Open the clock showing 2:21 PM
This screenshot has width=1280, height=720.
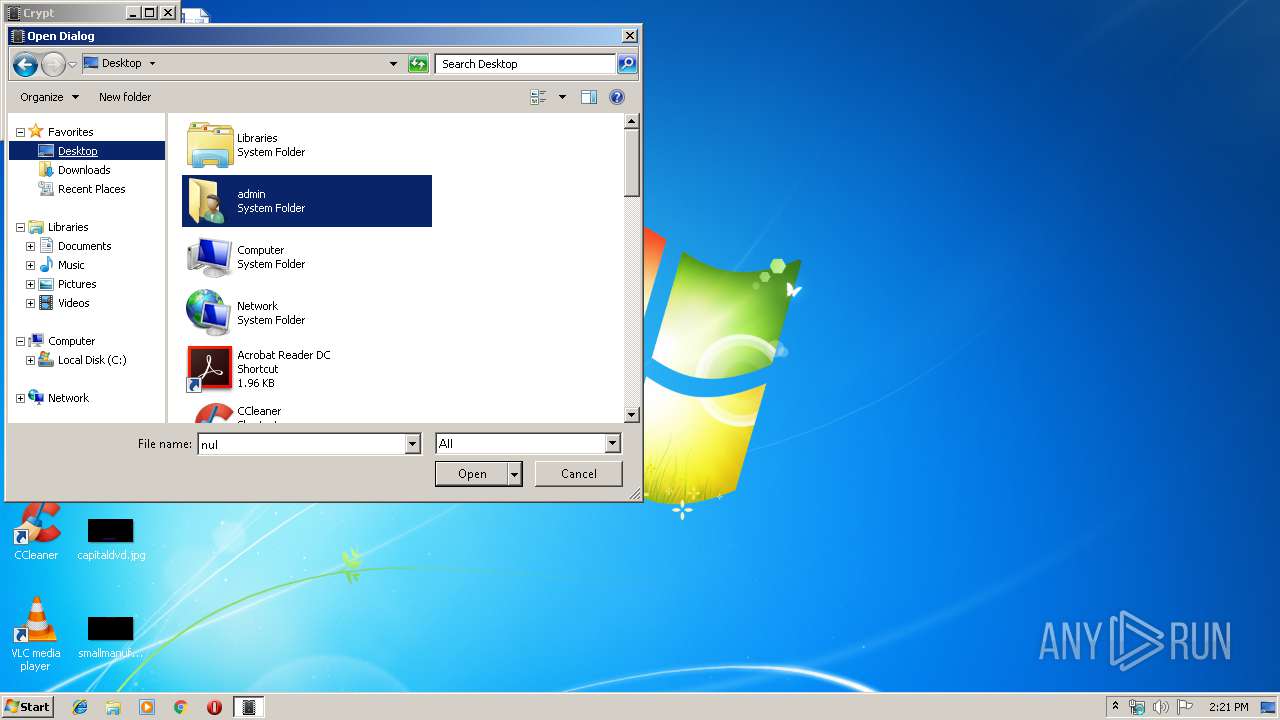[1228, 707]
